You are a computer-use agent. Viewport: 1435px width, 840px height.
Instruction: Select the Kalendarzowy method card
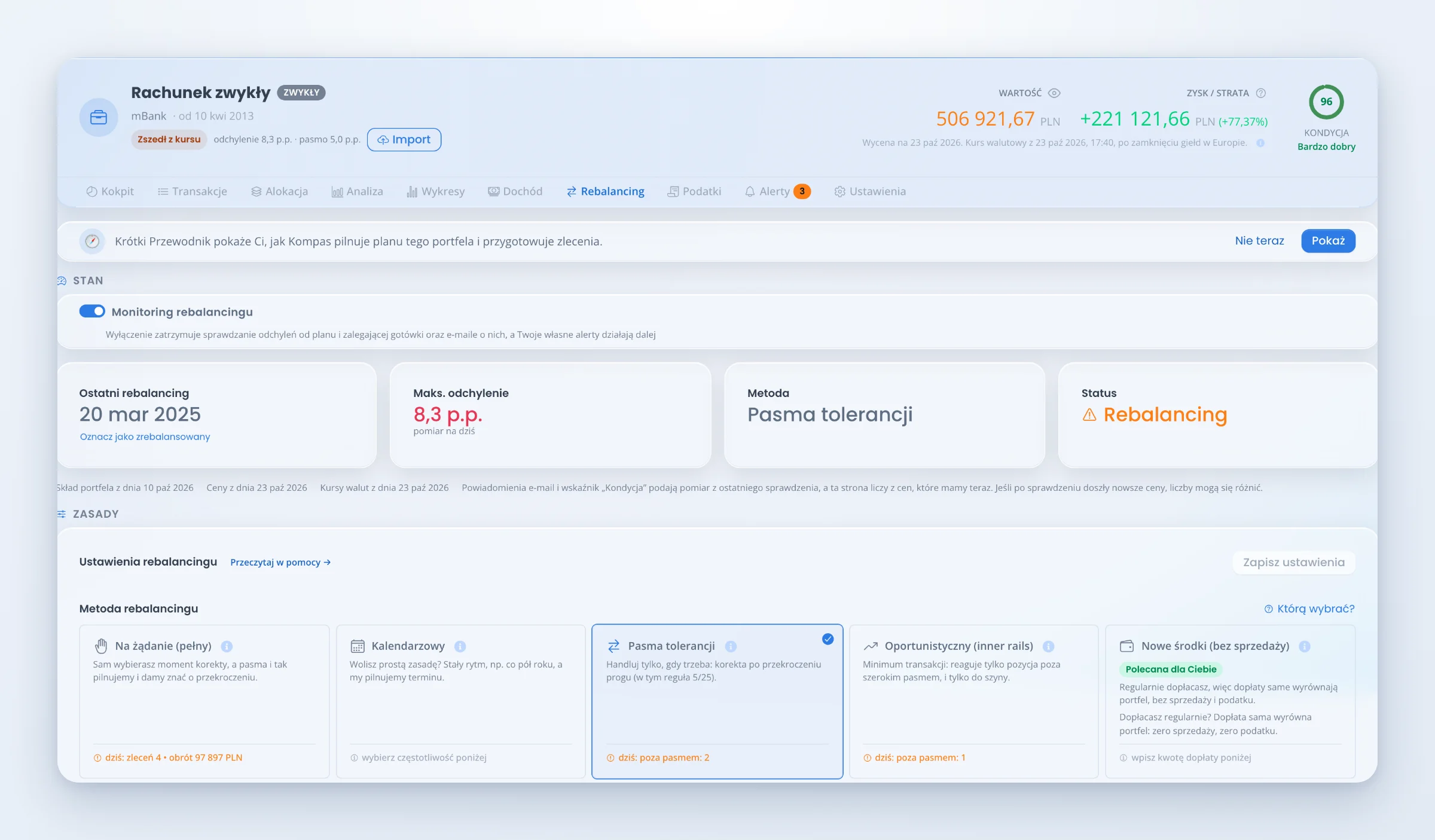click(461, 701)
